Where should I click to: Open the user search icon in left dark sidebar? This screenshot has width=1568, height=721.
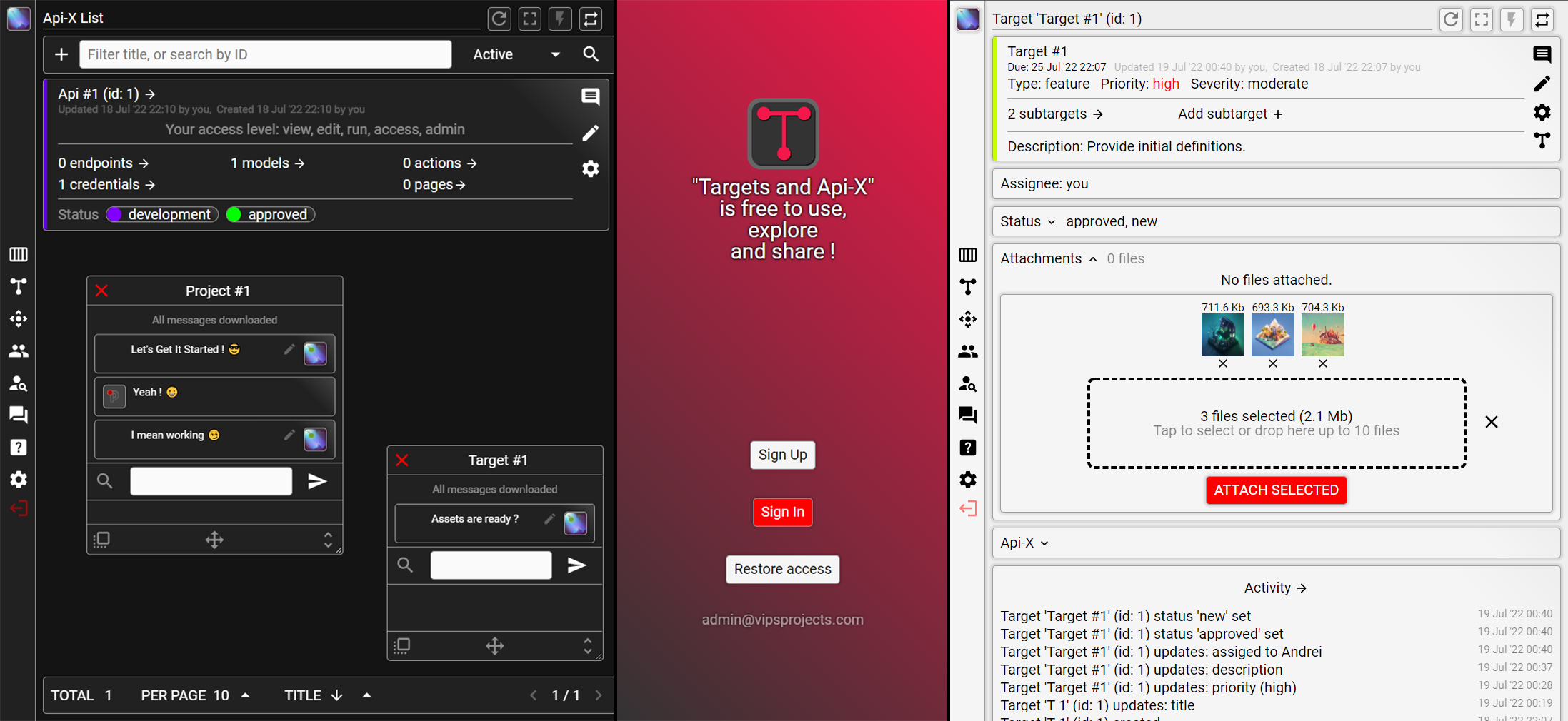[x=19, y=383]
